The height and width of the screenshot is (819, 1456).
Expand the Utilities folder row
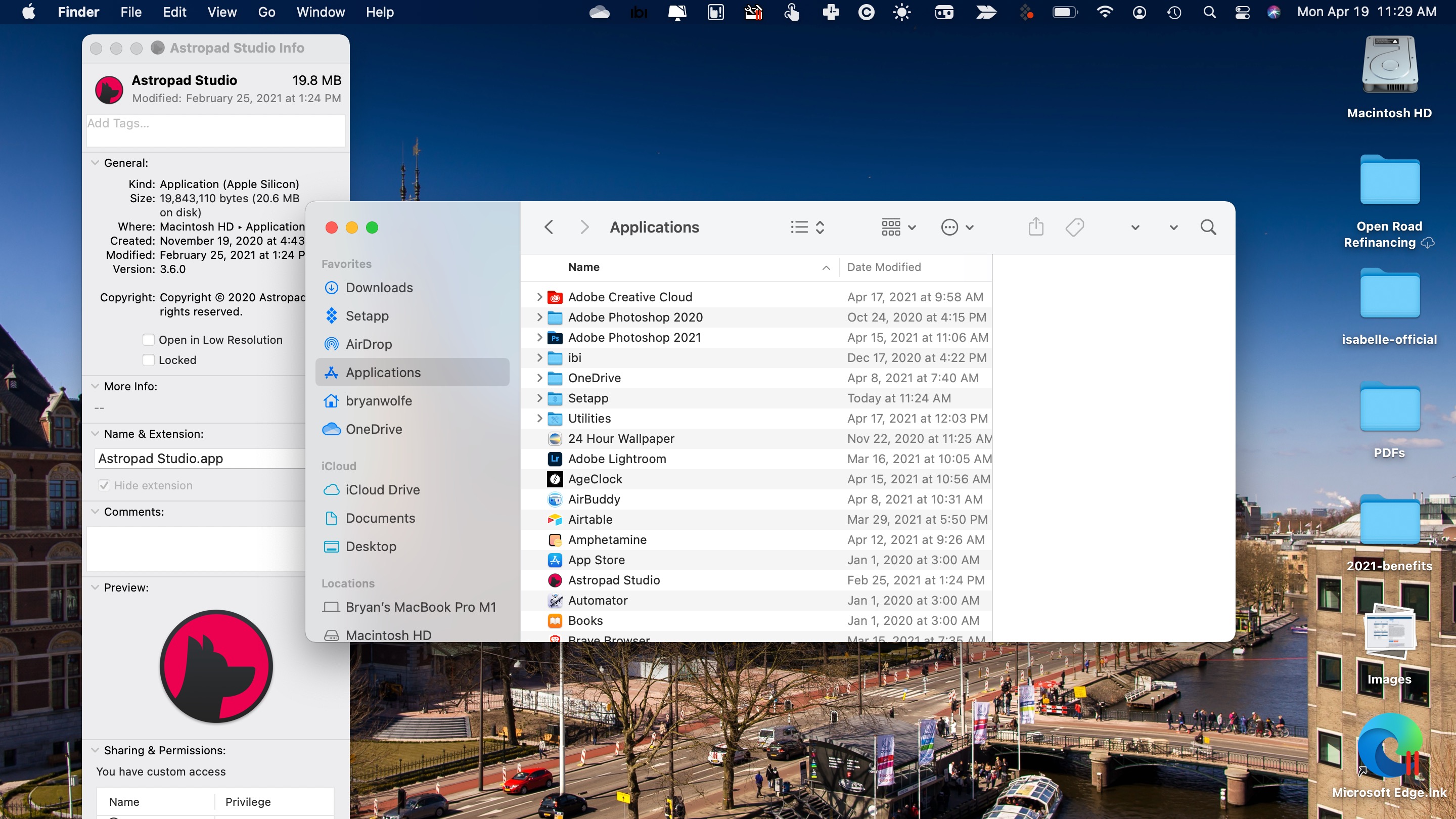(x=539, y=418)
